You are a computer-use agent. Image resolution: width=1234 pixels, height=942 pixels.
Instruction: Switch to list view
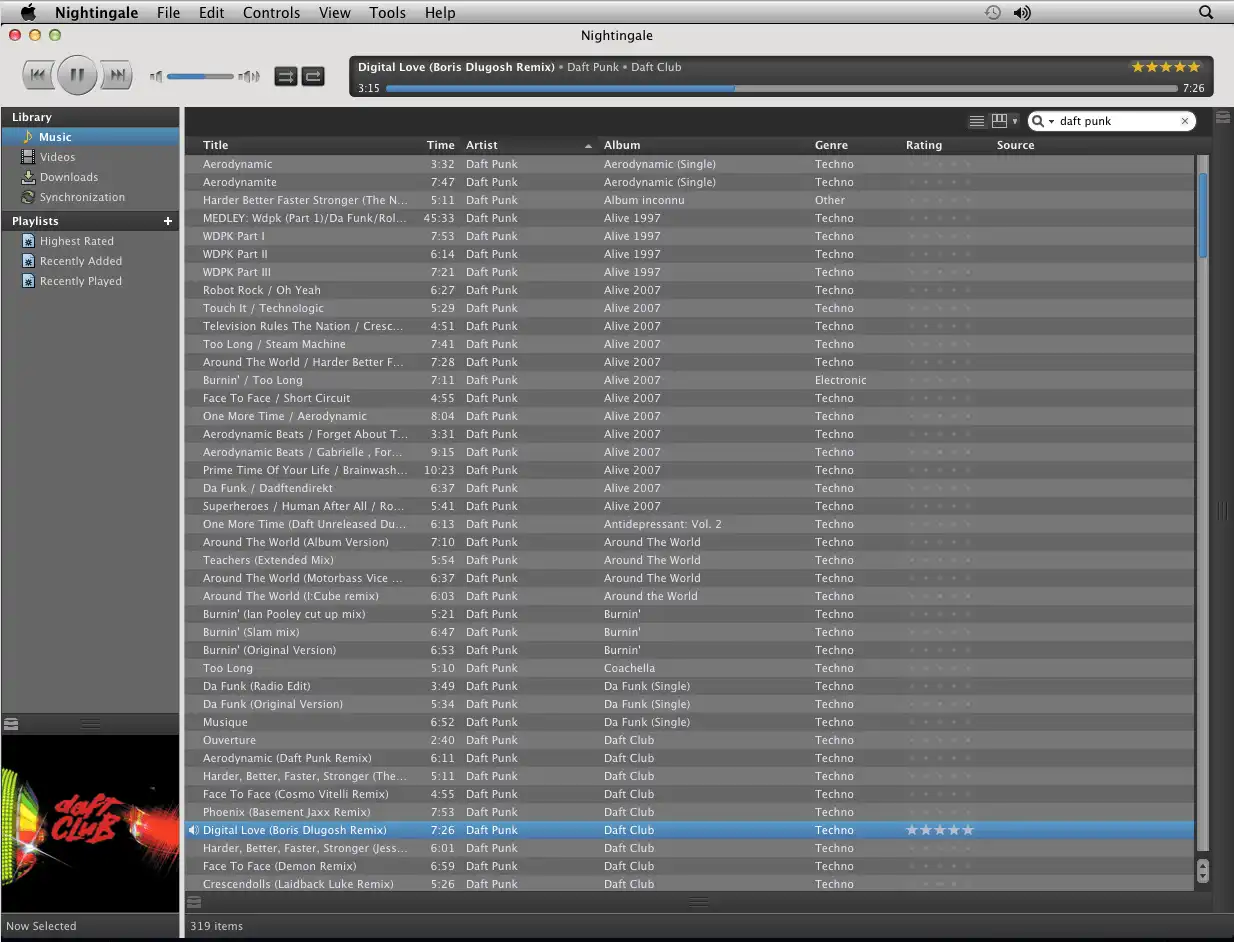tap(977, 121)
